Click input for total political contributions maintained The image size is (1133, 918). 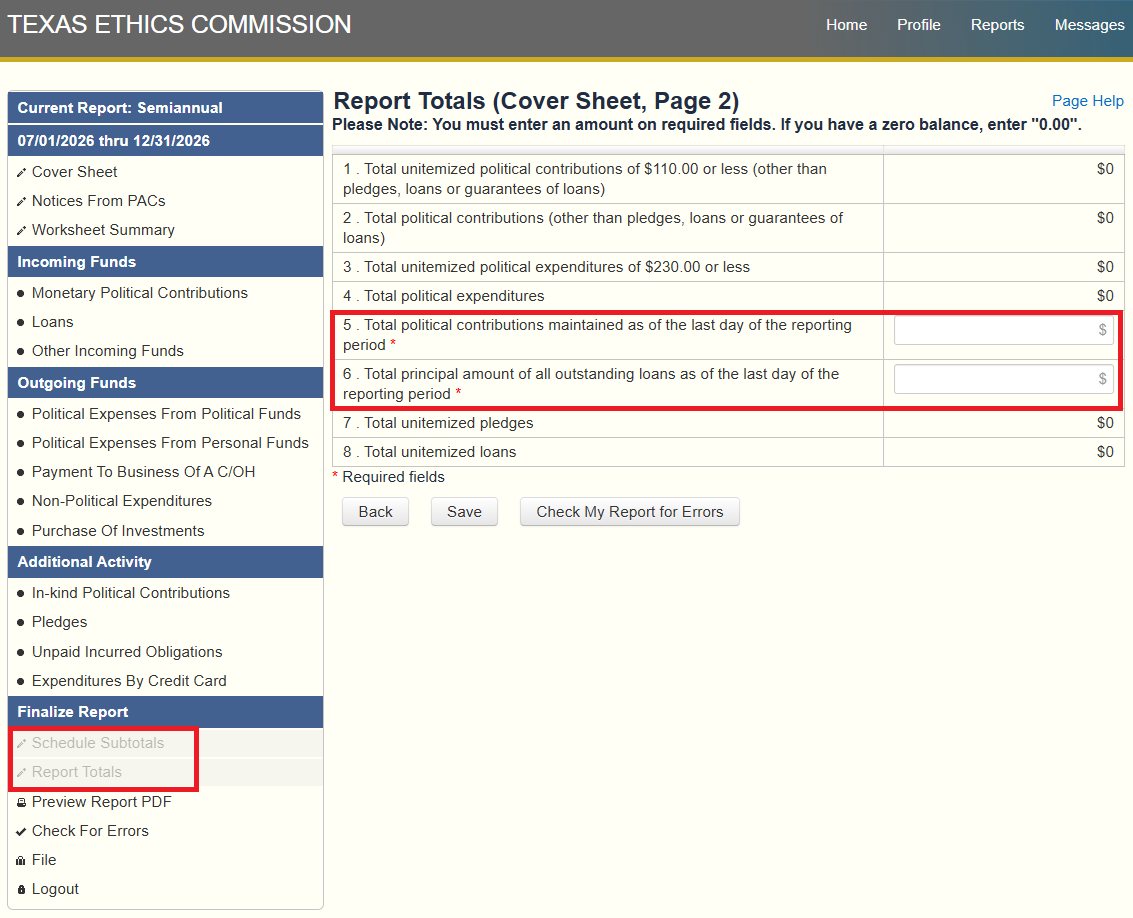1004,330
